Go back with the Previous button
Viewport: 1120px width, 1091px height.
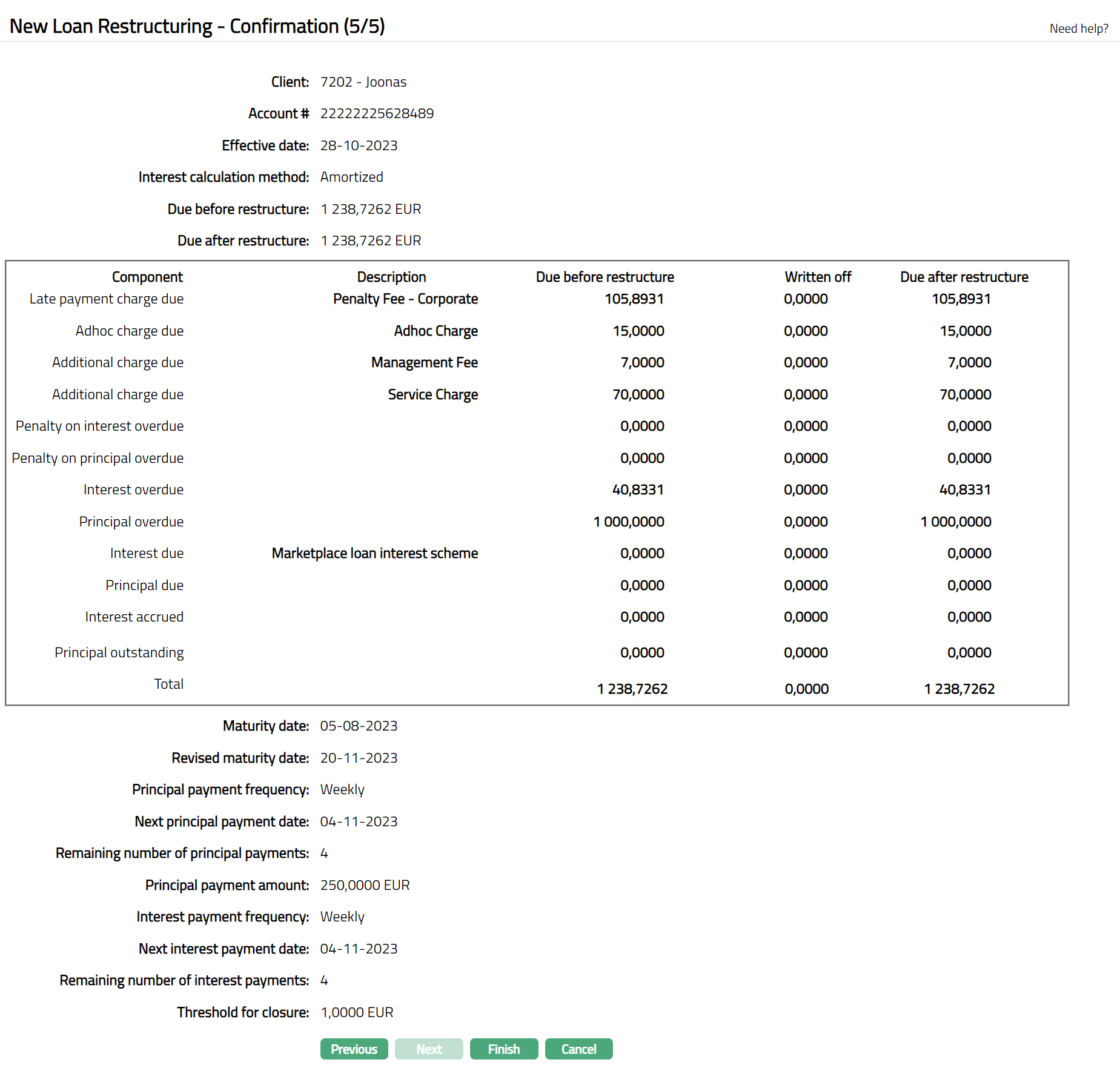point(354,1049)
